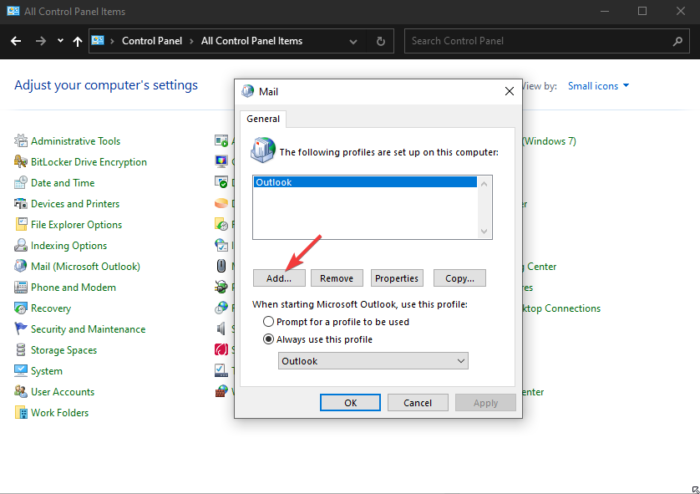Image resolution: width=700 pixels, height=494 pixels.
Task: Open the Work Folders icon
Action: coord(21,412)
